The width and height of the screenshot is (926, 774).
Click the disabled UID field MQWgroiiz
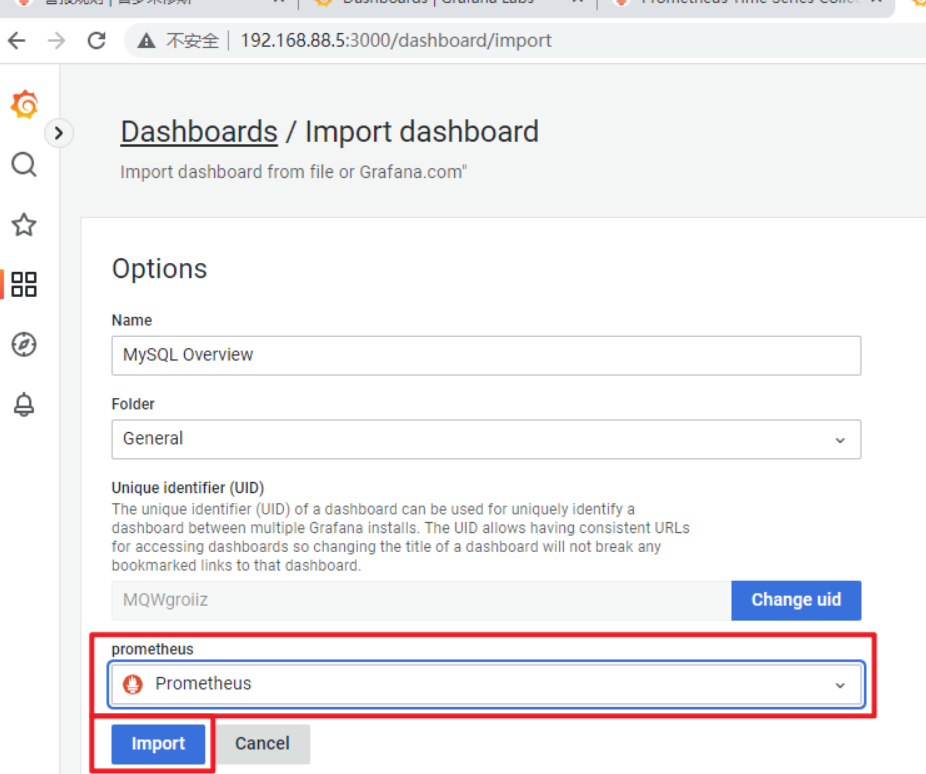tap(421, 600)
